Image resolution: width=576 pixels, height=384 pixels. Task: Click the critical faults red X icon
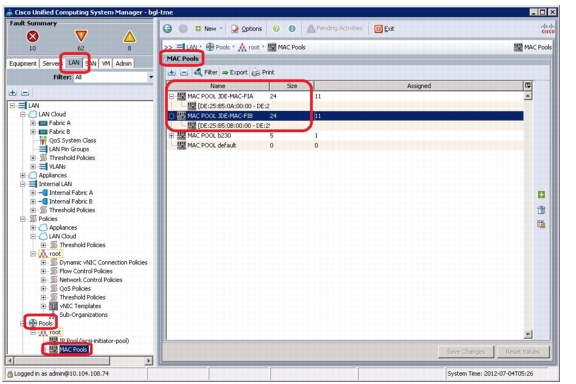(x=33, y=36)
